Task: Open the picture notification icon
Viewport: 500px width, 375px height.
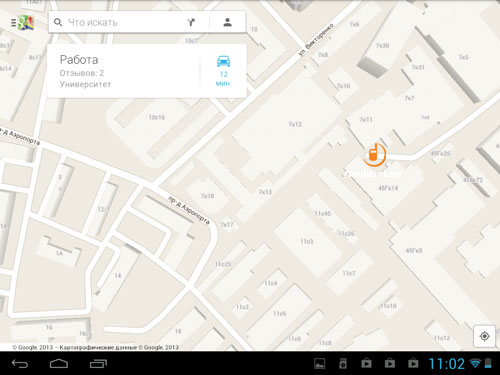Action: pos(320,364)
